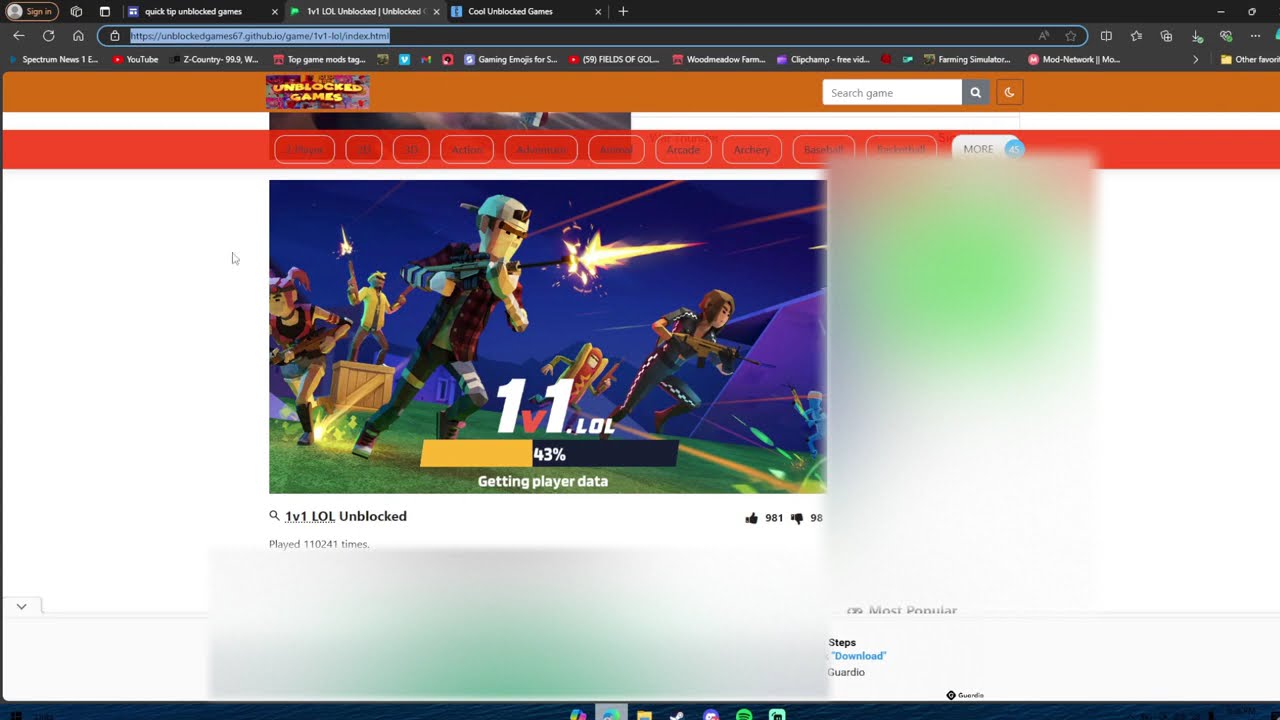Viewport: 1280px width, 720px height.
Task: Select the Adventure category
Action: pos(541,149)
